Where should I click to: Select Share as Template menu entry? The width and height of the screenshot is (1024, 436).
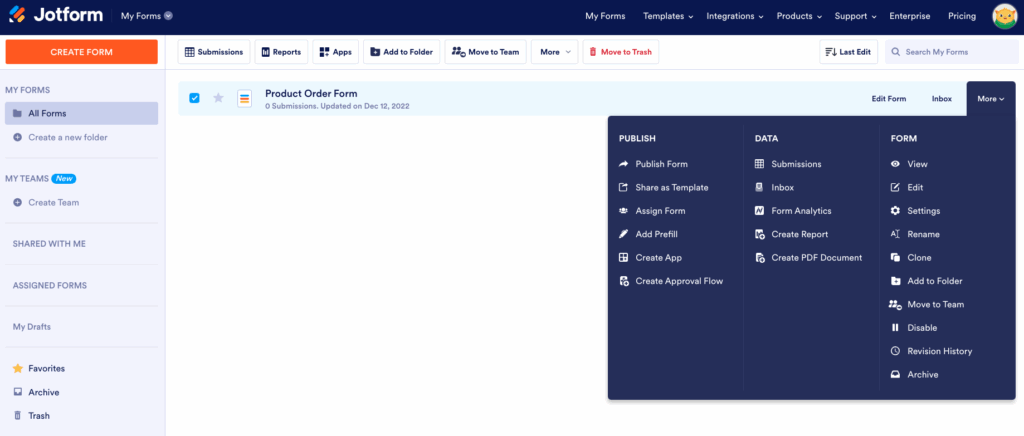(x=671, y=188)
